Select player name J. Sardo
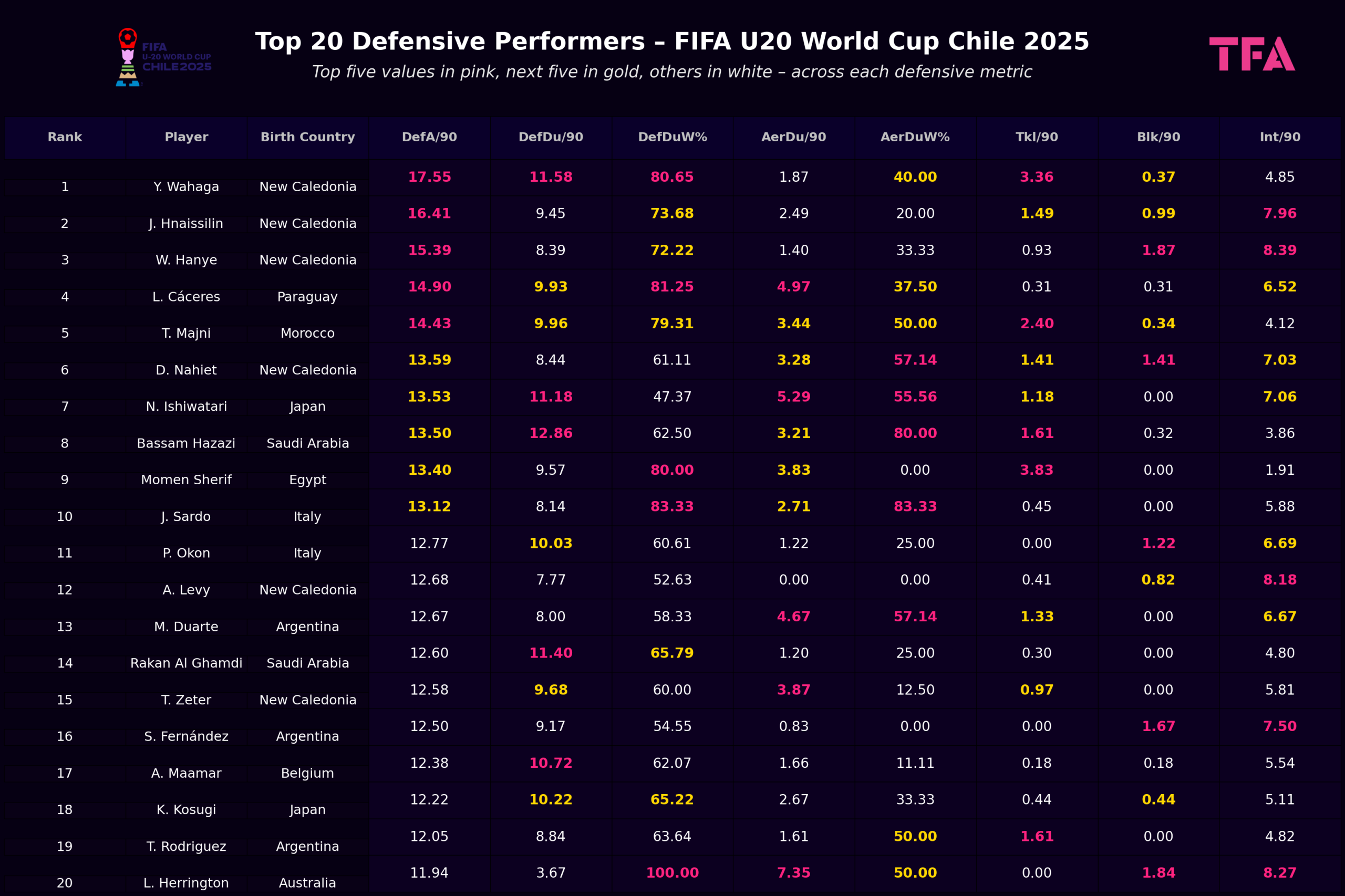 [x=187, y=517]
